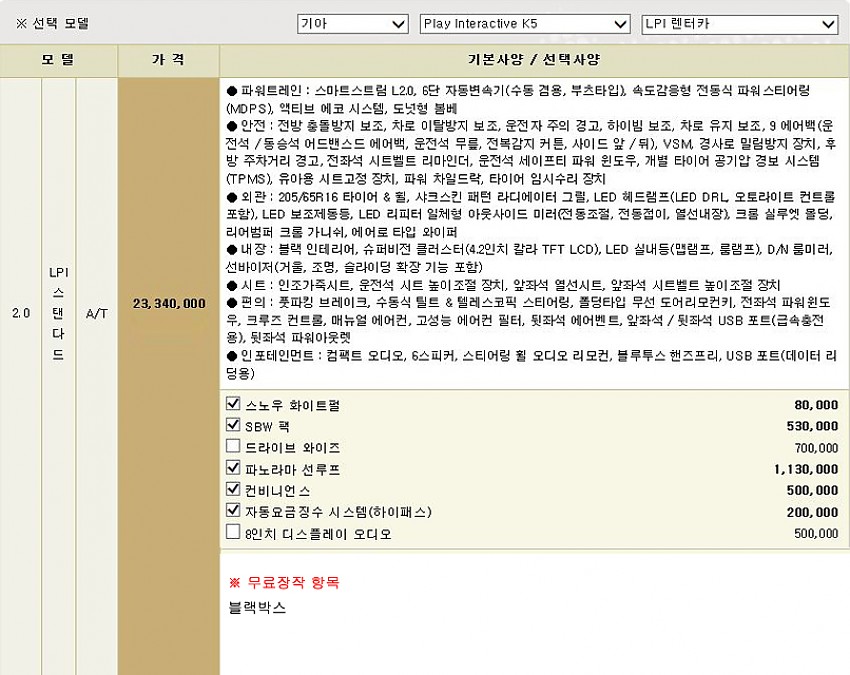Click the 1,130,000 sunroof price
This screenshot has height=675, width=850.
click(x=805, y=468)
